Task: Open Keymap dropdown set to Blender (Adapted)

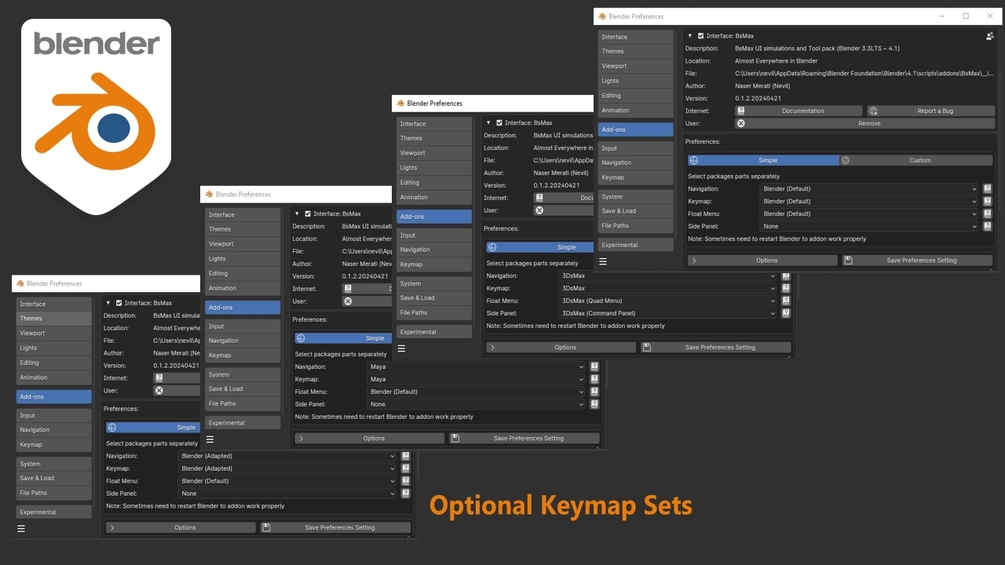Action: pos(288,468)
